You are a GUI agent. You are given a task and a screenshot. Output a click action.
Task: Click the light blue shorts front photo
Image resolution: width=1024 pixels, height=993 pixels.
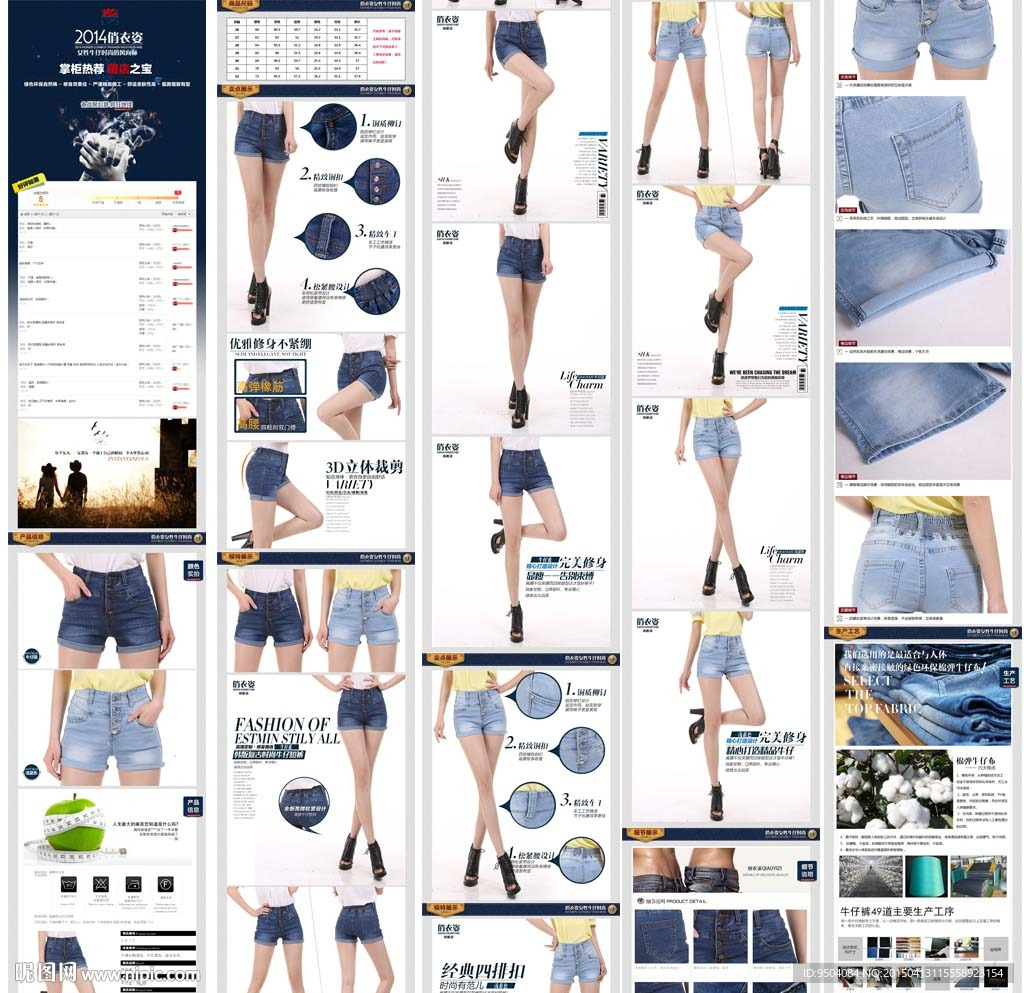point(107,728)
